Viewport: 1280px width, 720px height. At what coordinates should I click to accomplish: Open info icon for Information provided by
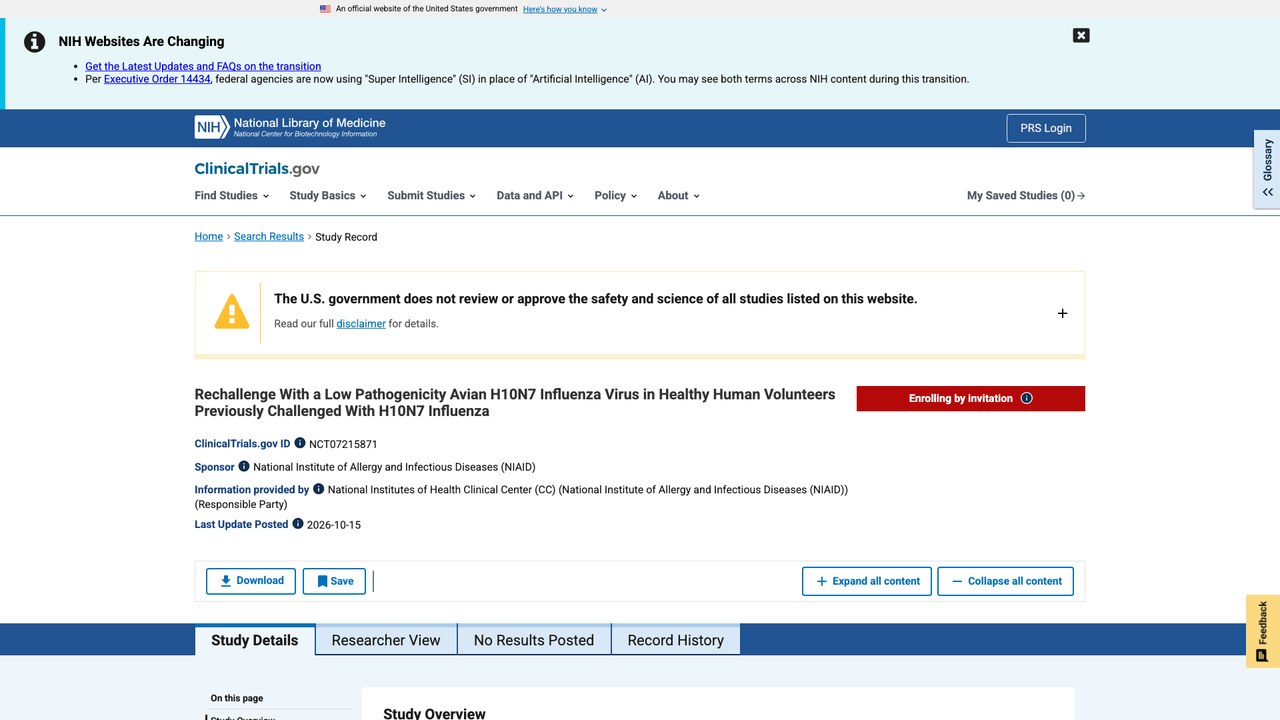319,489
